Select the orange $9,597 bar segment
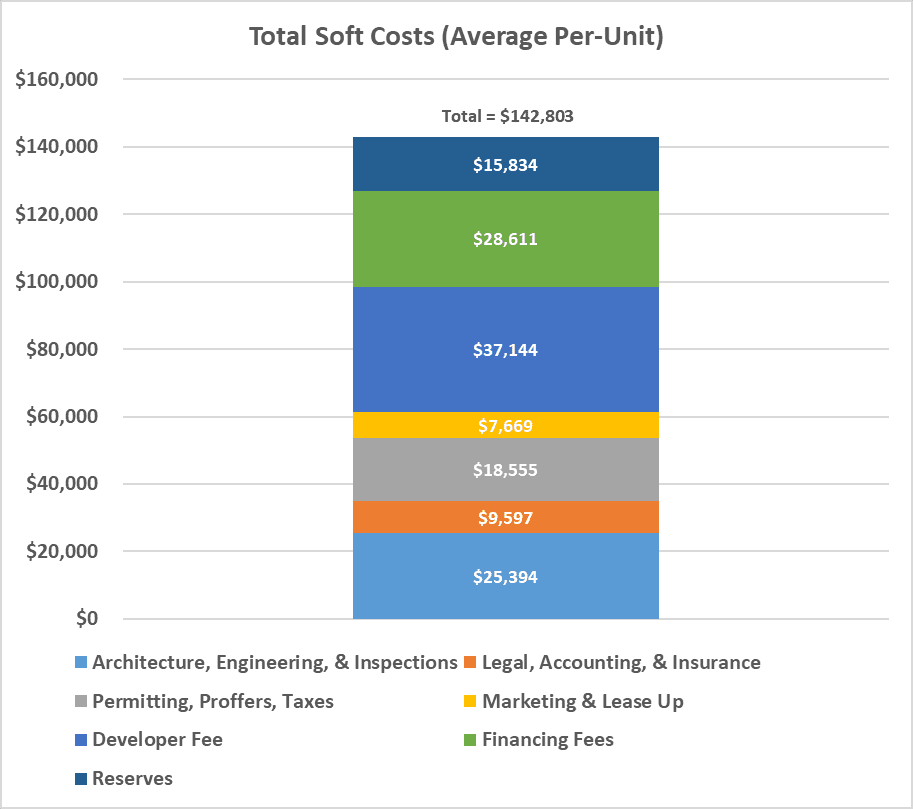913x809 pixels. [x=505, y=517]
